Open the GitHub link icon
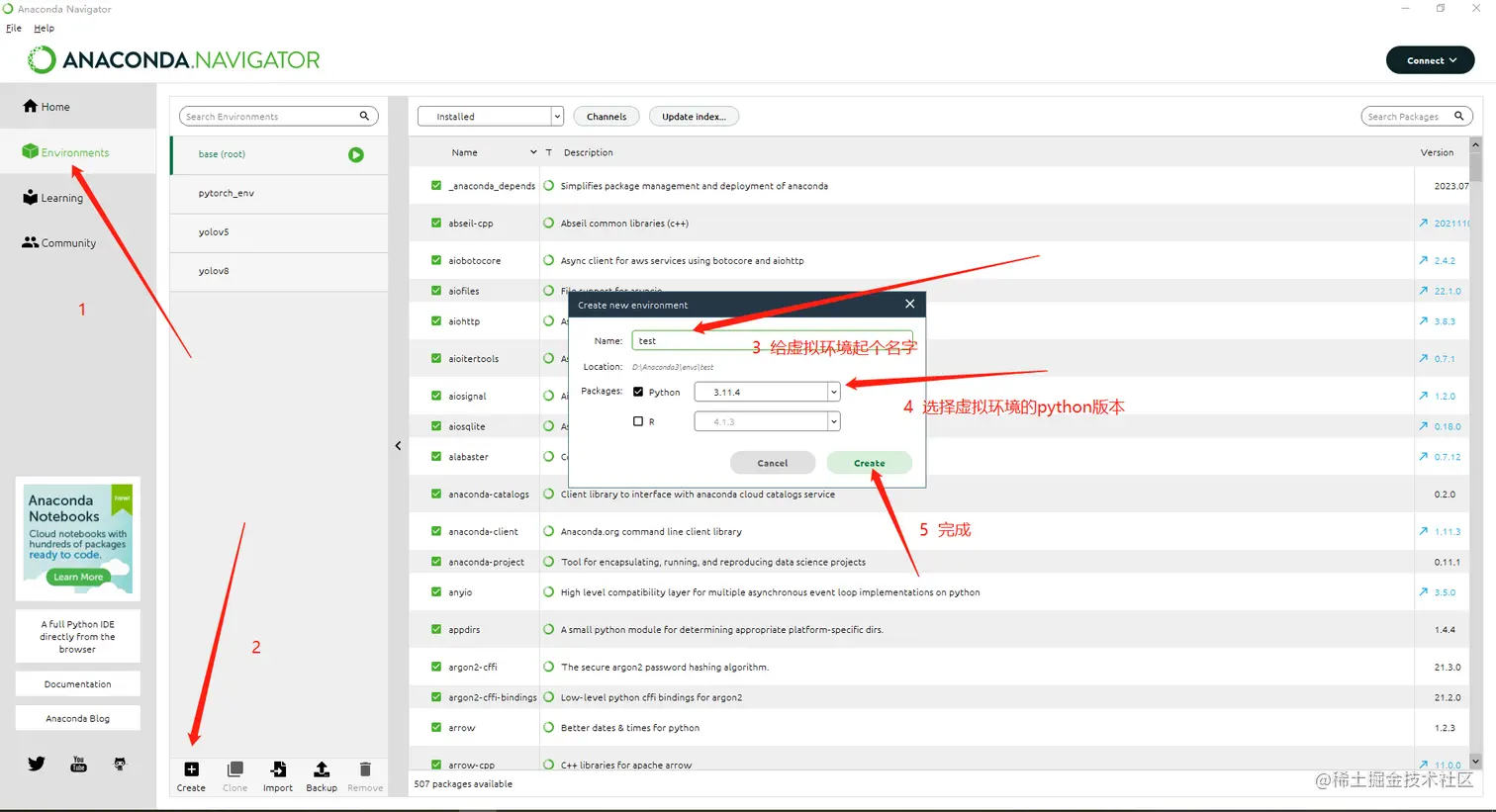 coord(120,764)
